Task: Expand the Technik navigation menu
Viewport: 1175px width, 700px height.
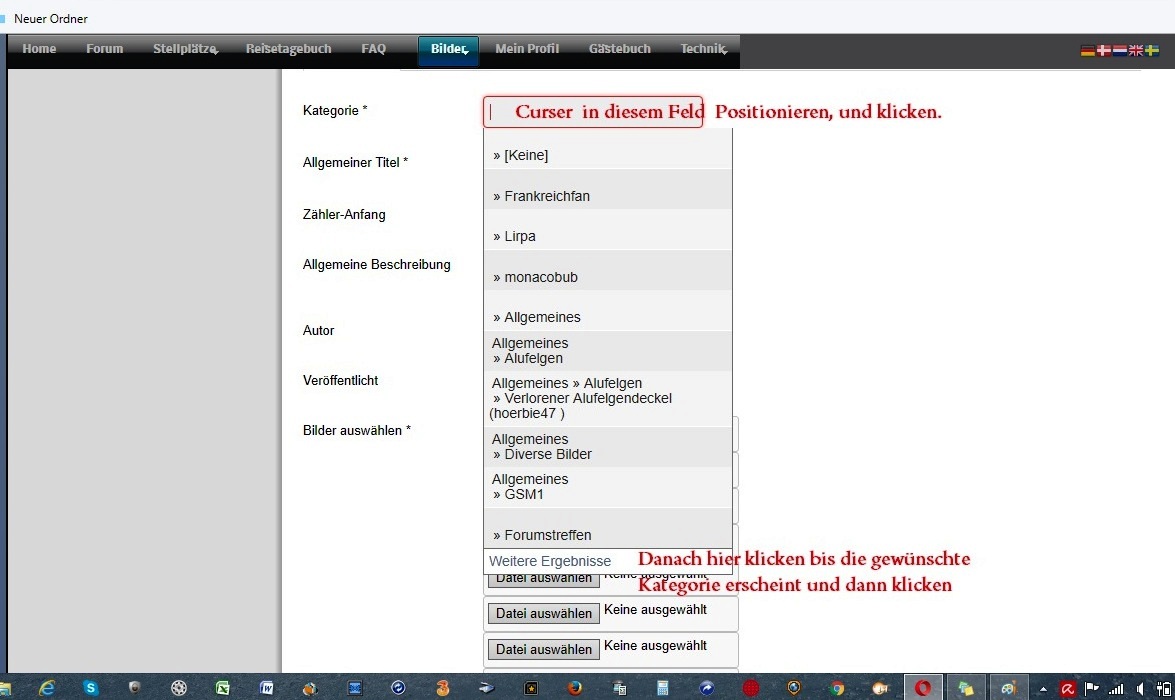Action: pyautogui.click(x=704, y=49)
